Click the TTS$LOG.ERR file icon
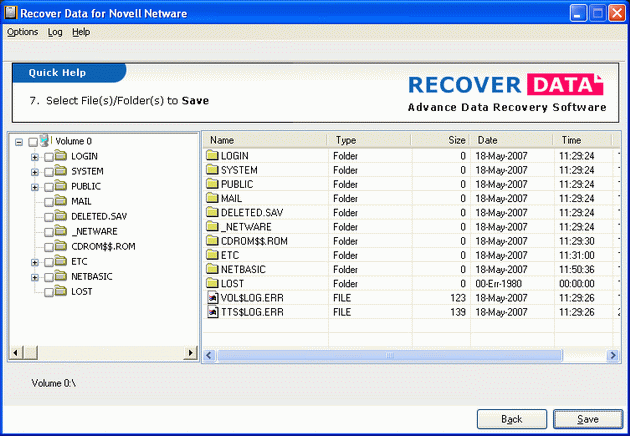Screen dimensions: 630x436 tap(212, 312)
